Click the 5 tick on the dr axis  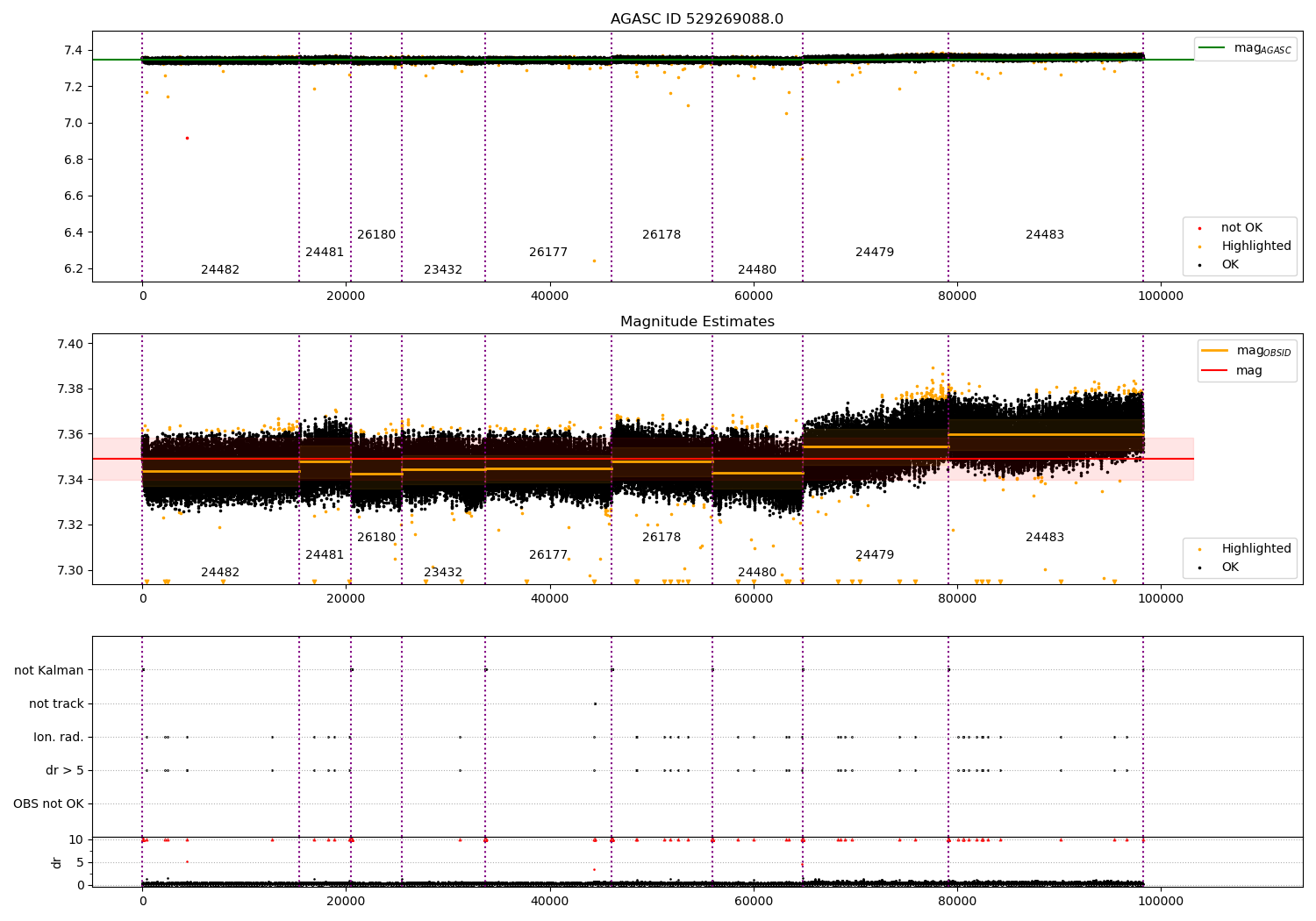(x=80, y=863)
